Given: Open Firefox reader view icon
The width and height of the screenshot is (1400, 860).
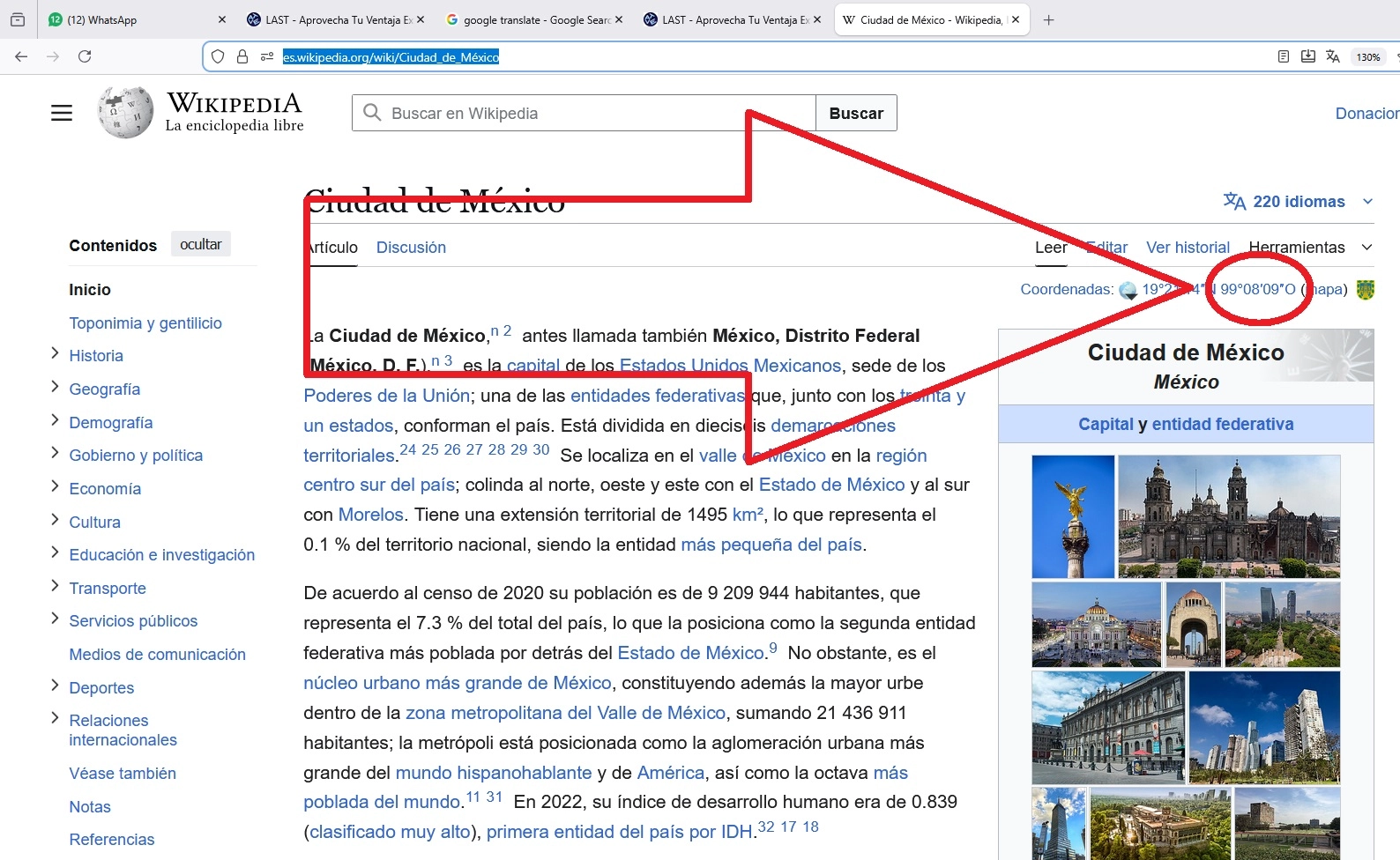Looking at the screenshot, I should click(1284, 56).
